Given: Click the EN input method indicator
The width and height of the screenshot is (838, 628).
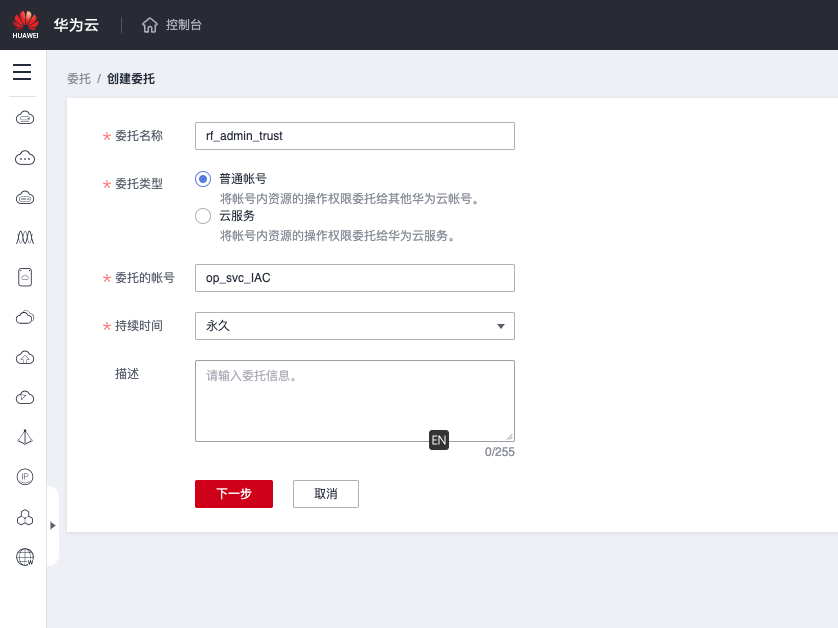Looking at the screenshot, I should pos(438,440).
